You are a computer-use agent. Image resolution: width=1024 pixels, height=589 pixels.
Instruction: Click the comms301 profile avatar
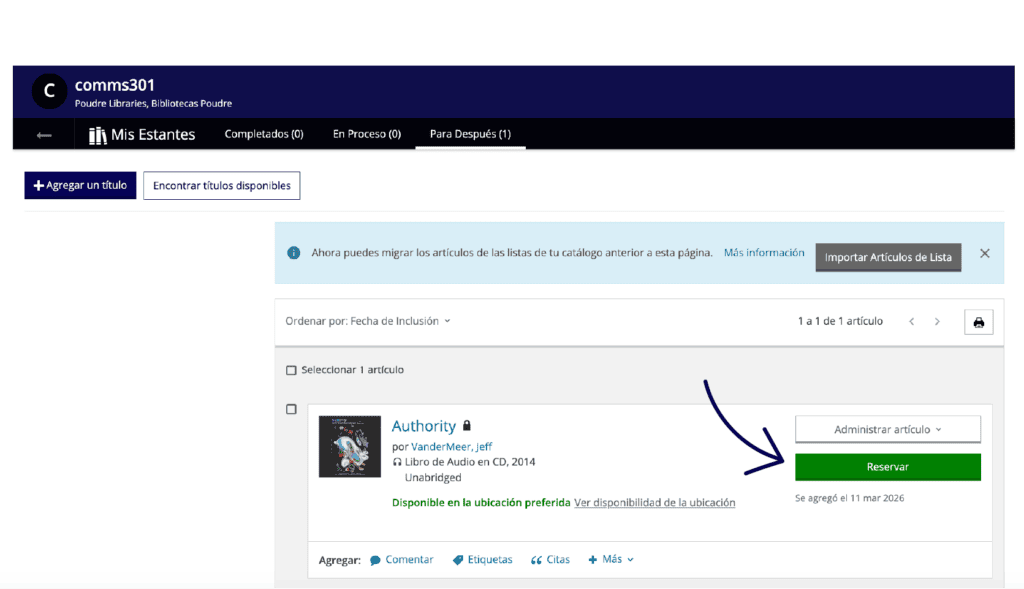[x=49, y=91]
